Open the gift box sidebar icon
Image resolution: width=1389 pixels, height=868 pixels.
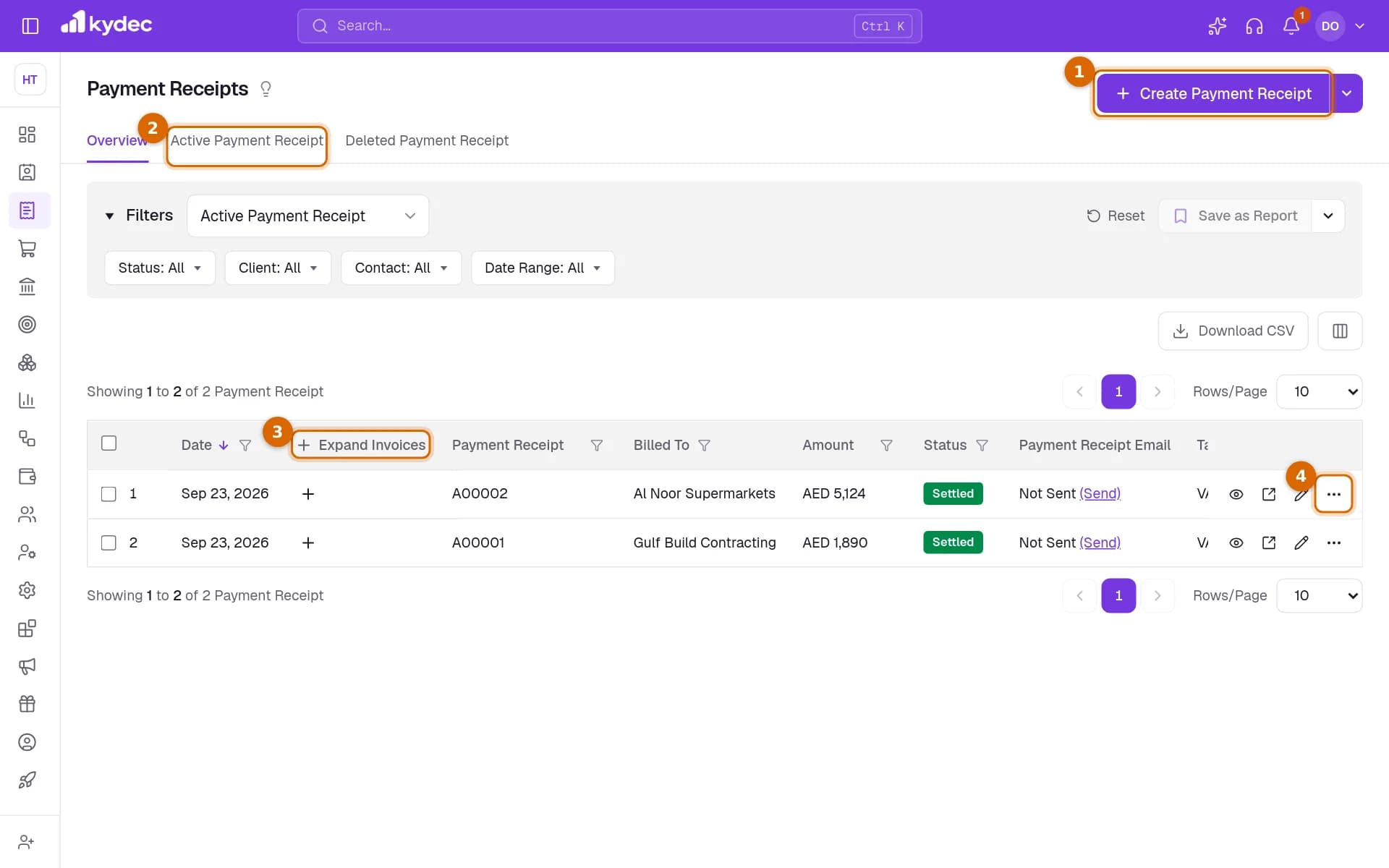27,704
